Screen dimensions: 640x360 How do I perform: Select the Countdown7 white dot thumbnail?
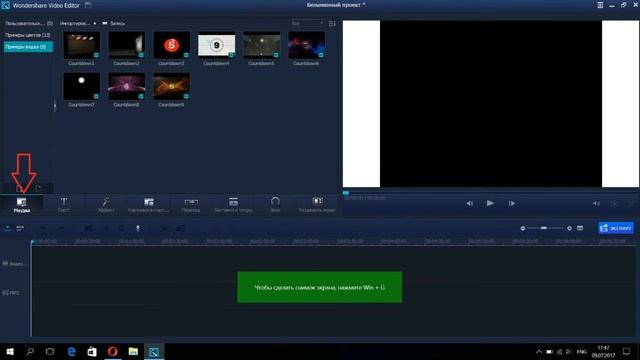click(x=82, y=86)
